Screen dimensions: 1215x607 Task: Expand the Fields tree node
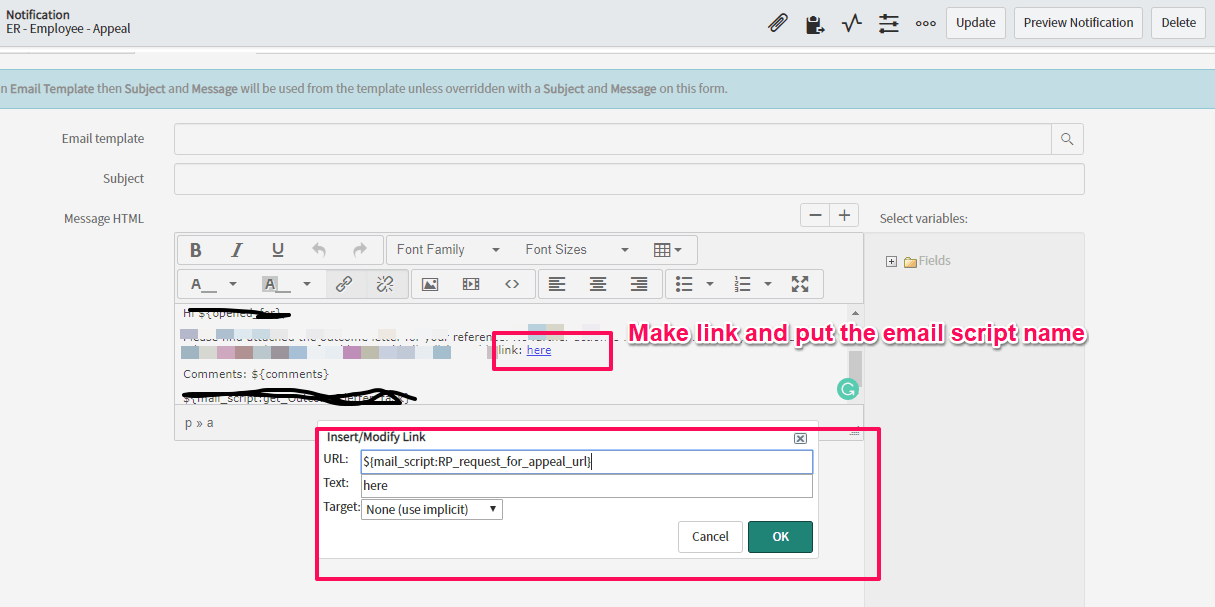891,262
